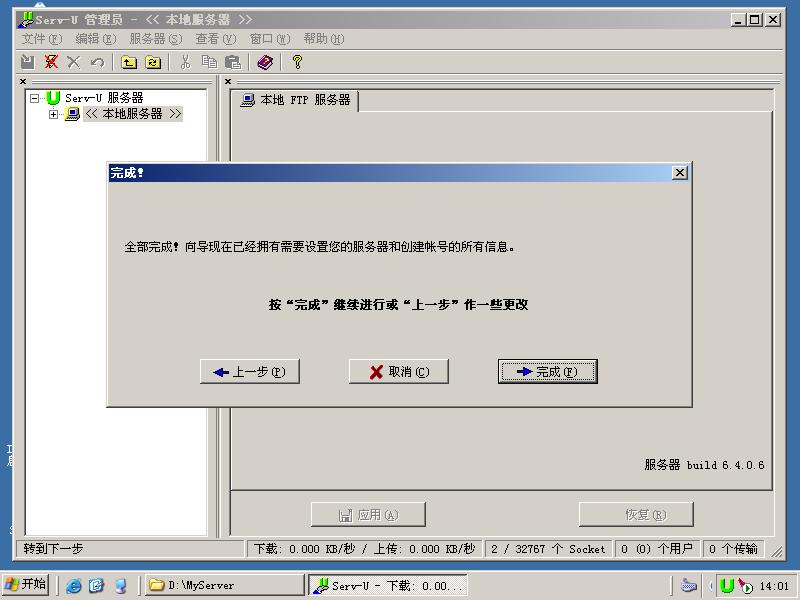Maximize the Serv-U 管理员 window
This screenshot has height=600, width=800.
click(x=755, y=20)
